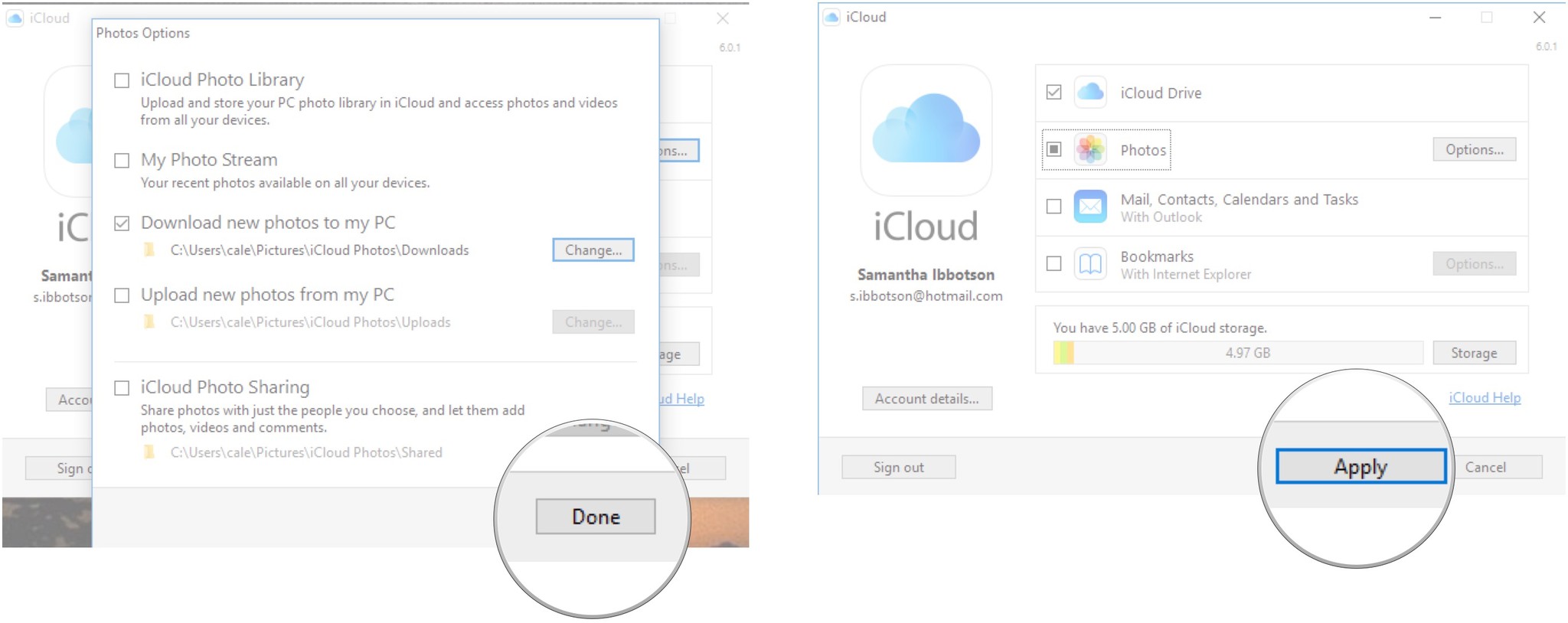Toggle the My Photo Stream checkbox
Image resolution: width=1568 pixels, height=623 pixels.
[122, 161]
